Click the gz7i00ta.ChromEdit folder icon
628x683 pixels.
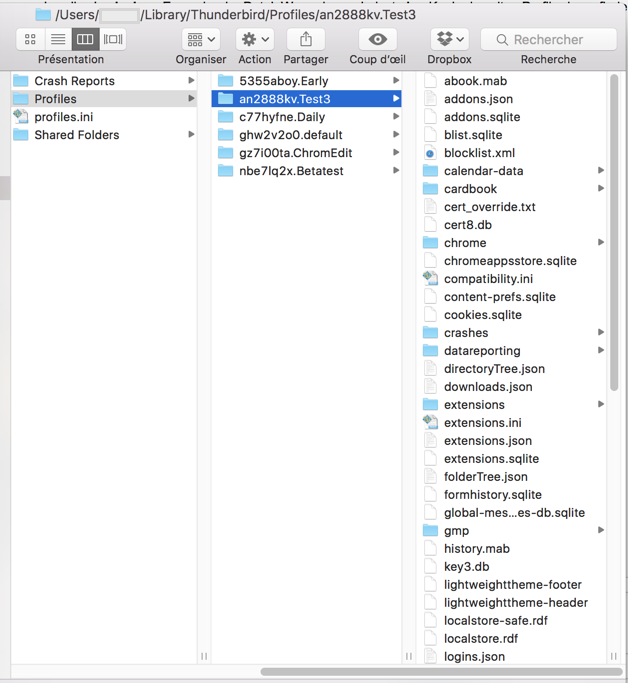click(x=225, y=152)
